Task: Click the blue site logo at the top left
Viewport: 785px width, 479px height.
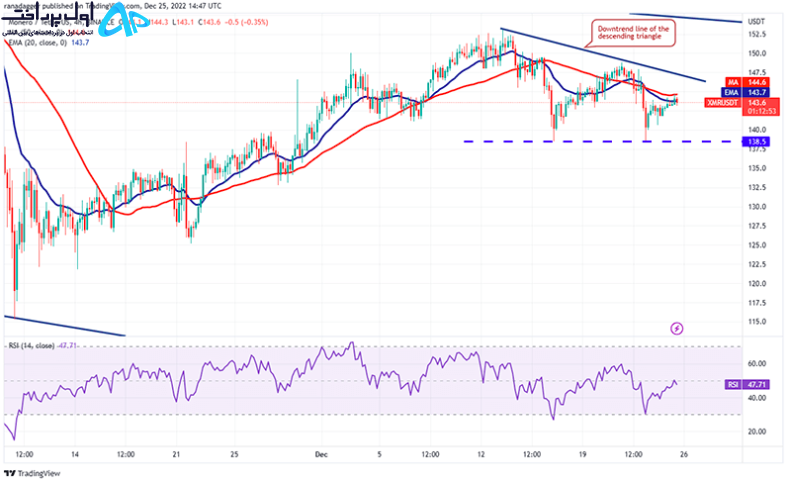Action: [119, 24]
